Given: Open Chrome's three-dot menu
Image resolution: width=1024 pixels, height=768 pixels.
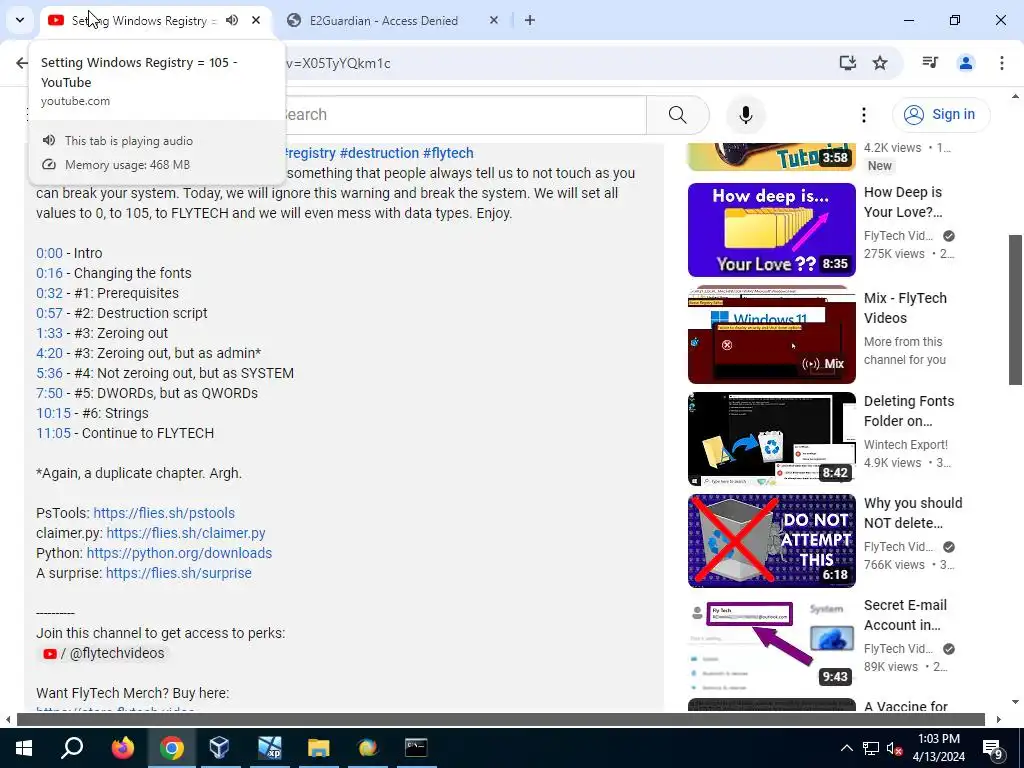Looking at the screenshot, I should 1002,63.
